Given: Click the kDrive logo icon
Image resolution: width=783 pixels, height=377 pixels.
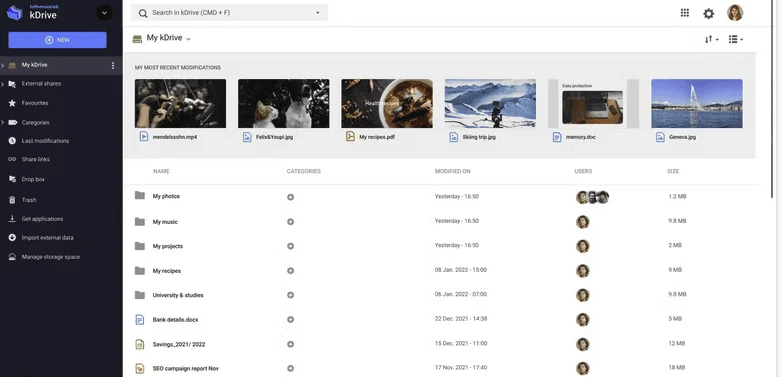Looking at the screenshot, I should 14,12.
